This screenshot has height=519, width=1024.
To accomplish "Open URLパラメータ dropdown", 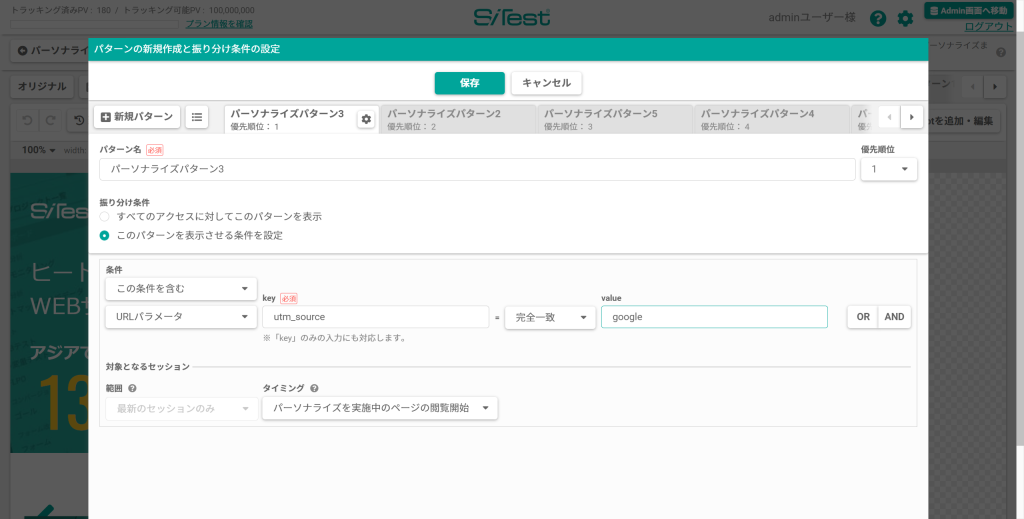I will (x=181, y=317).
